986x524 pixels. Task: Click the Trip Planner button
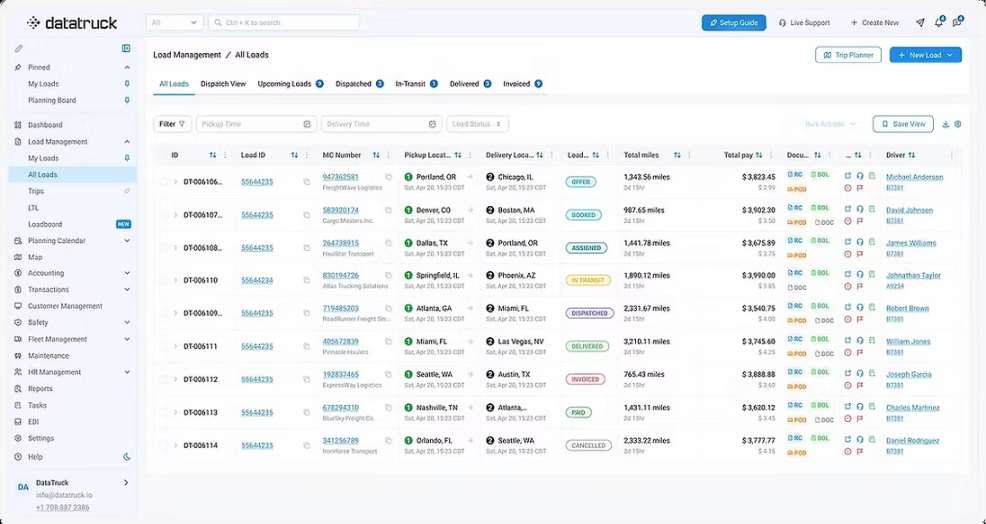point(848,55)
